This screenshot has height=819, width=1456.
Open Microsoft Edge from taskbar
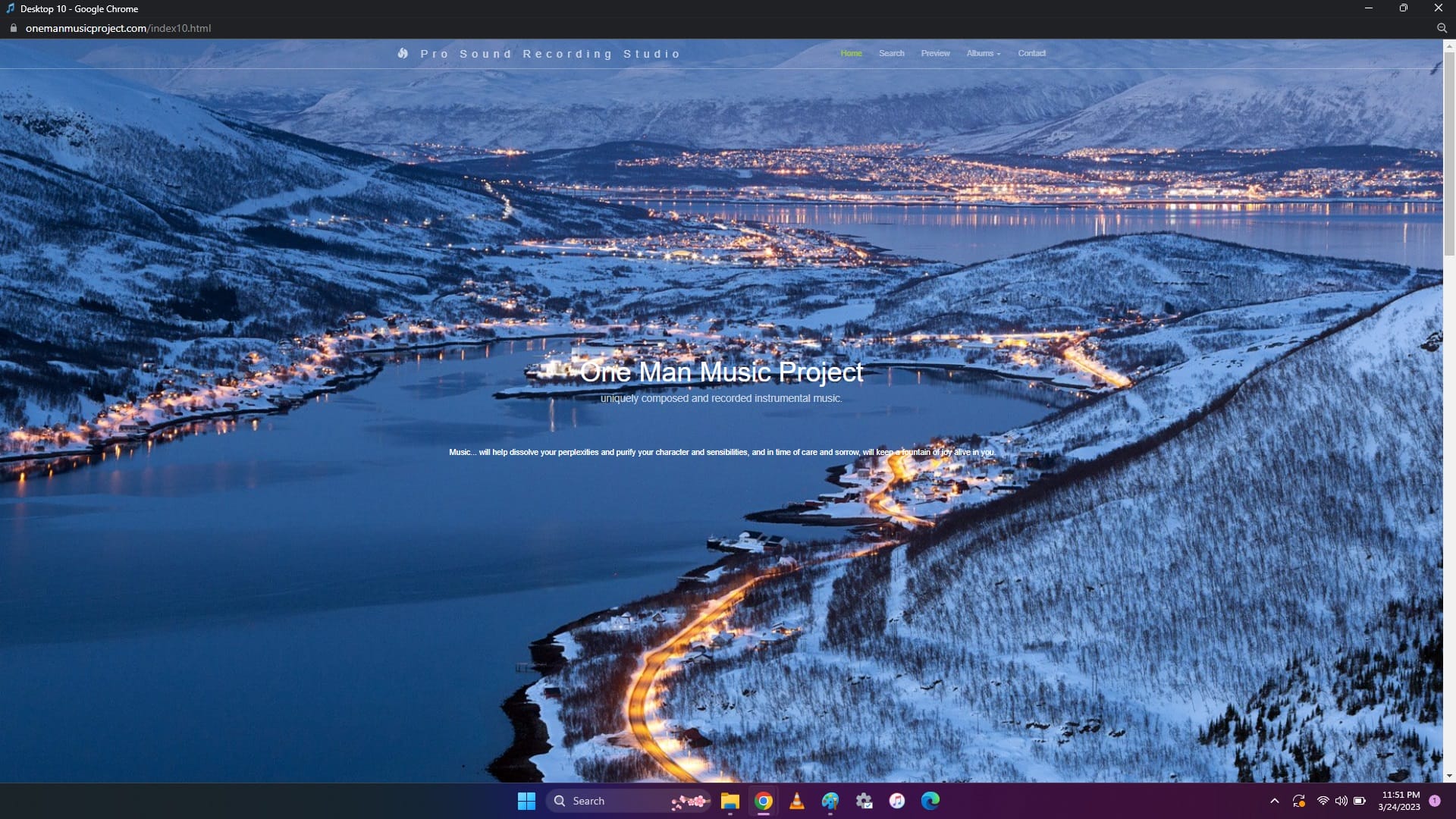coord(930,801)
